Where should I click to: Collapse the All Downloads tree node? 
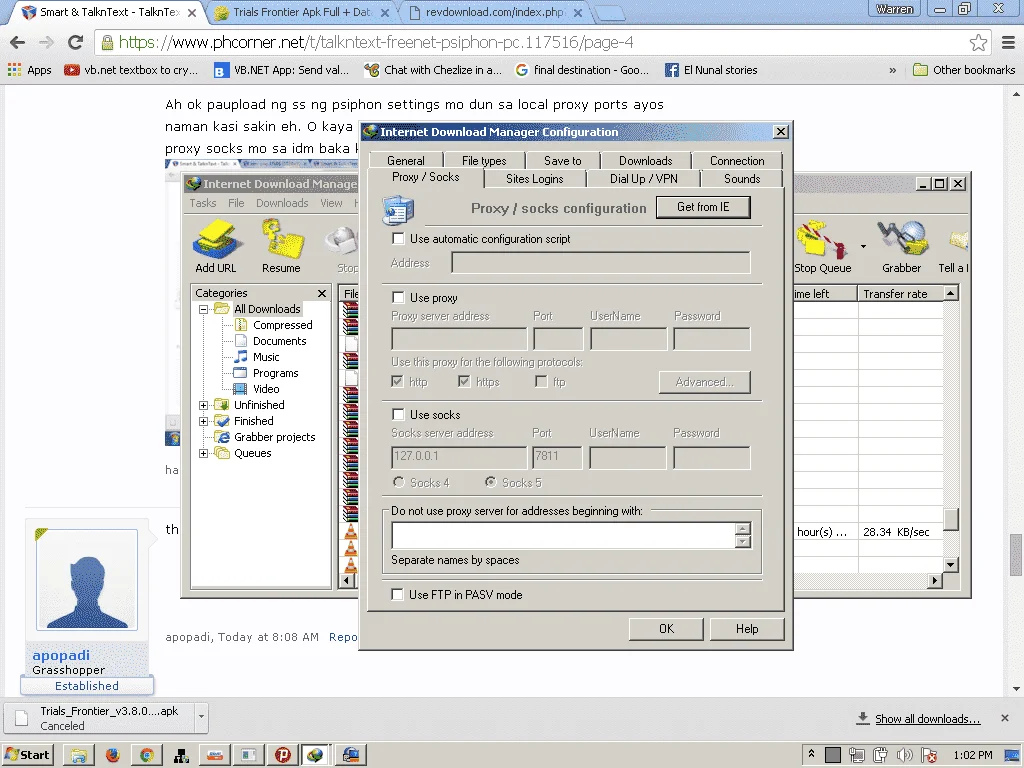(204, 309)
